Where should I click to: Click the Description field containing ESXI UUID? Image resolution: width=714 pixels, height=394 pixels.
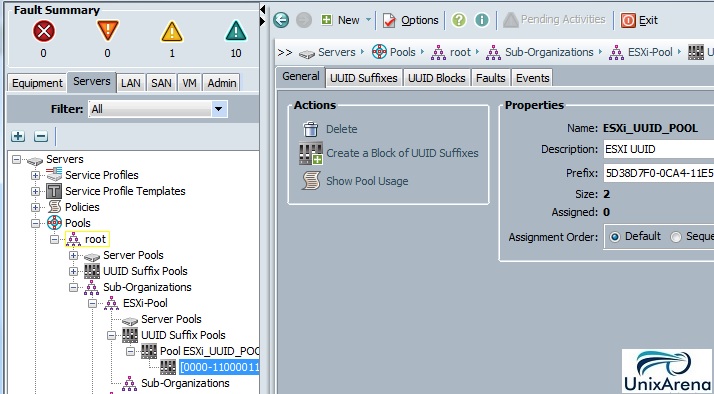(658, 149)
